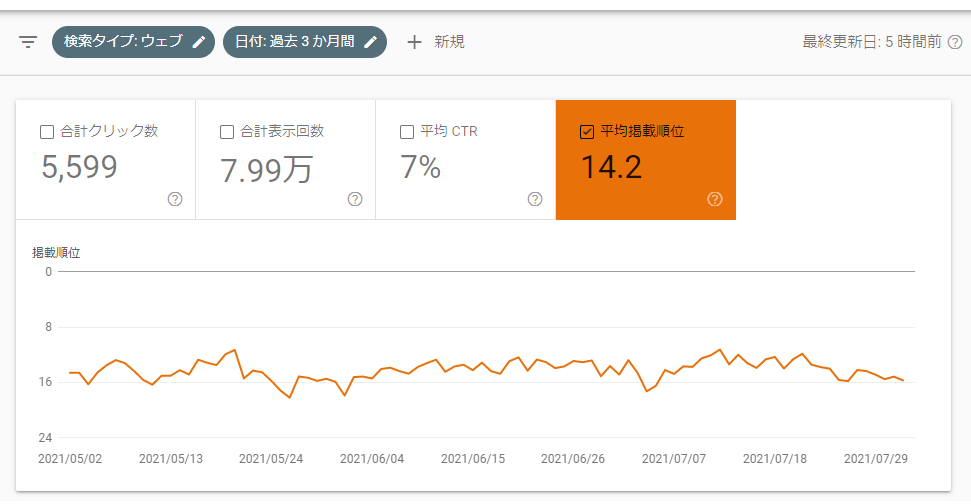Screen dimensions: 971x504
Task: Click the 掲載順位 axis title
Action: tap(56, 253)
